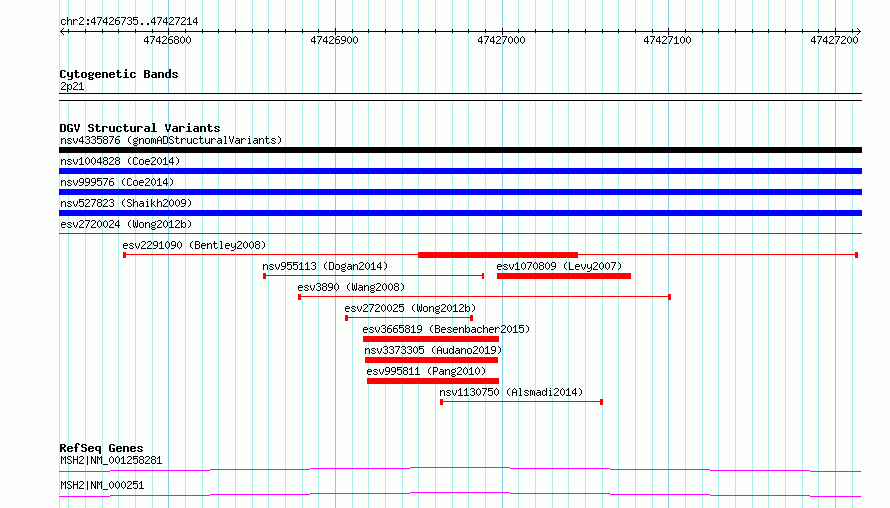The image size is (890, 508).
Task: Select the Cytogenetic Bands track title
Action: click(x=119, y=74)
